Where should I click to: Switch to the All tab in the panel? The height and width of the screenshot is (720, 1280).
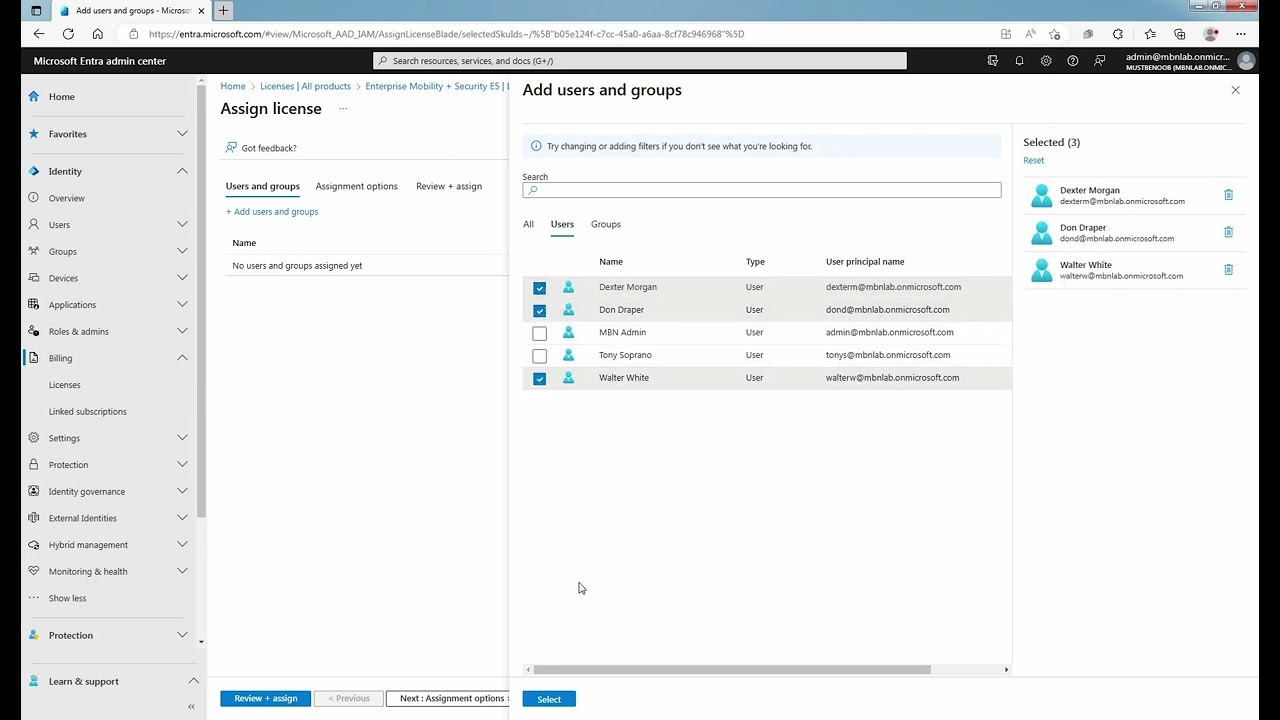click(x=528, y=224)
